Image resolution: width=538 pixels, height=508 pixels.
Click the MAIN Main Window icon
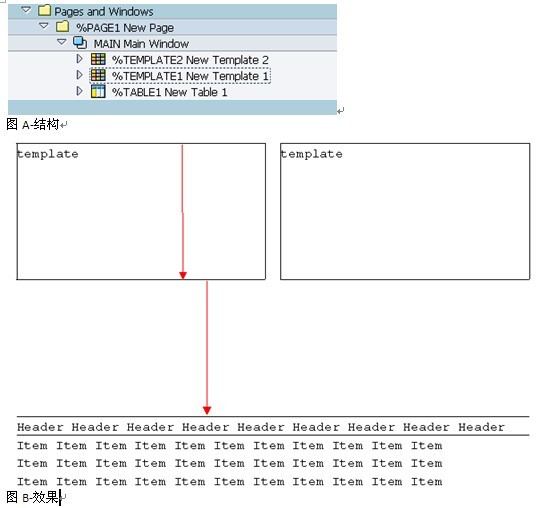coord(80,43)
